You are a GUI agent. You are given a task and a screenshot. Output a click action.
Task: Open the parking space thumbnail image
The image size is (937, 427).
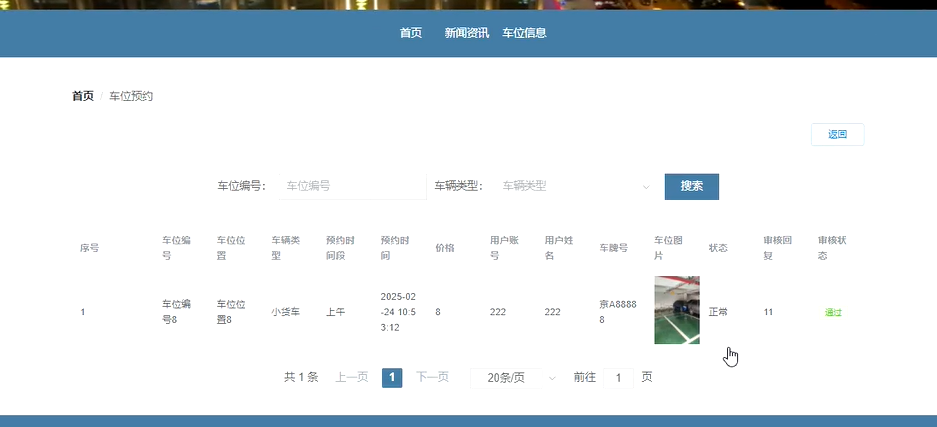click(677, 310)
